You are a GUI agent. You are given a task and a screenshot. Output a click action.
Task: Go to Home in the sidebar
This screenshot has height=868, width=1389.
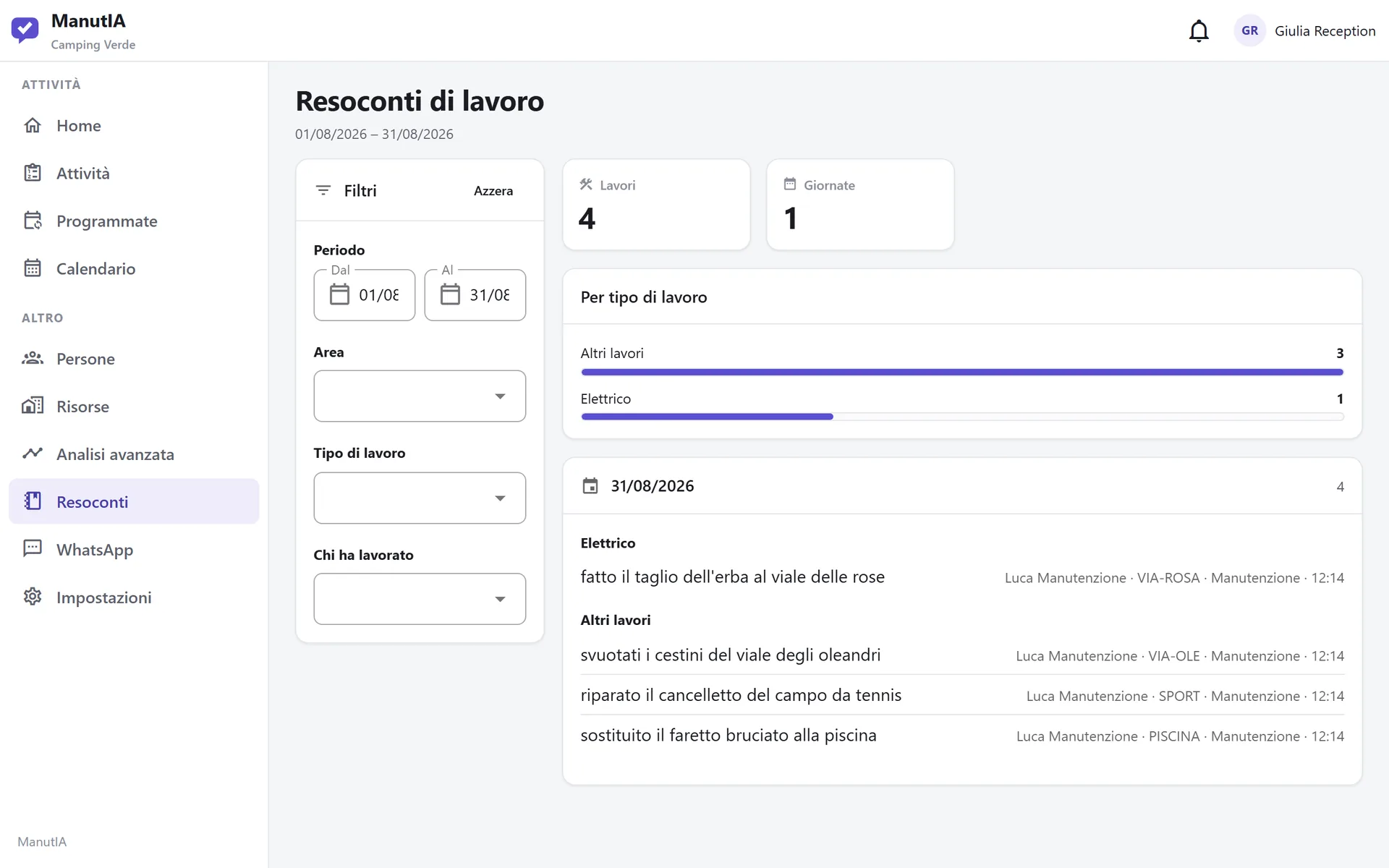(x=134, y=125)
